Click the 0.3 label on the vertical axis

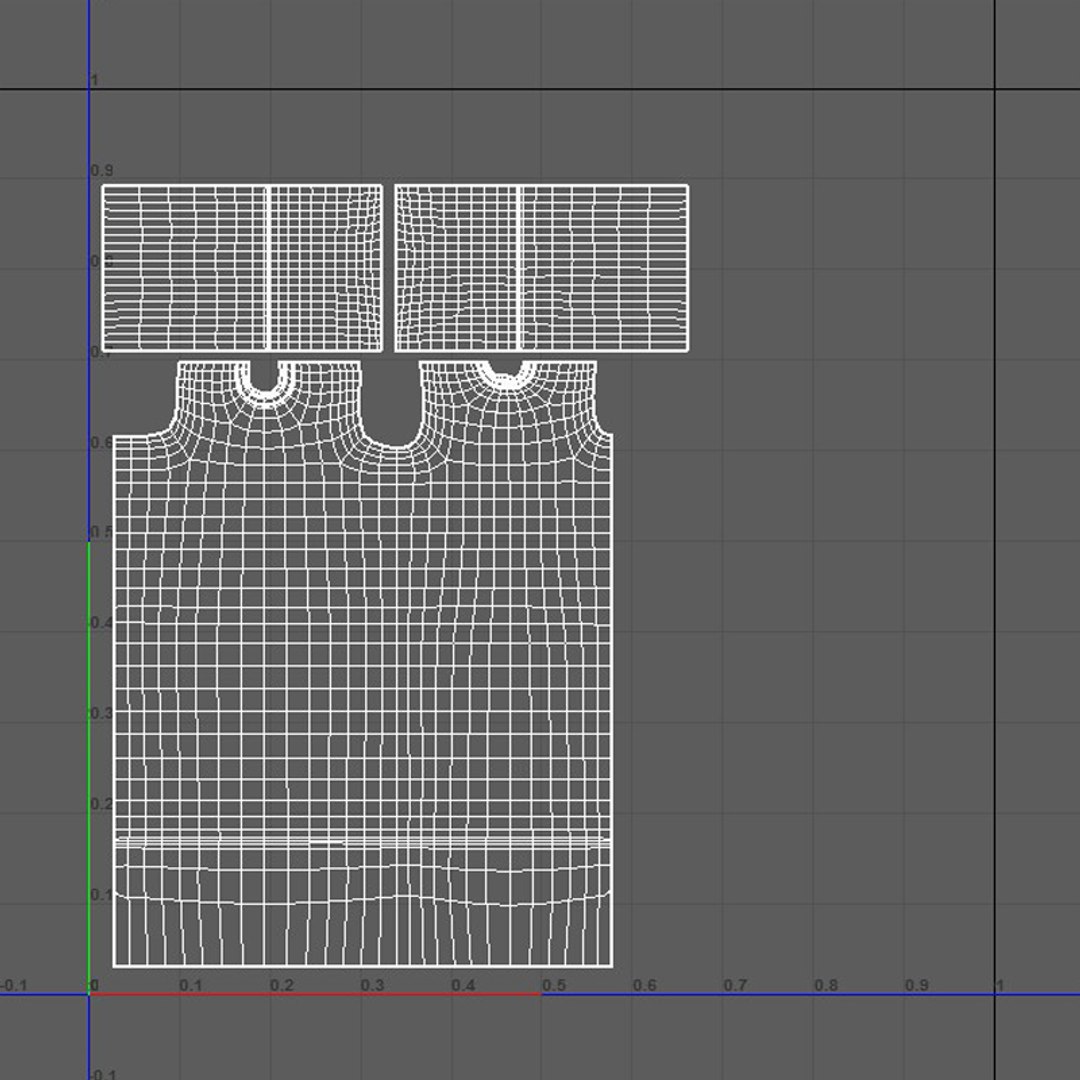102,713
